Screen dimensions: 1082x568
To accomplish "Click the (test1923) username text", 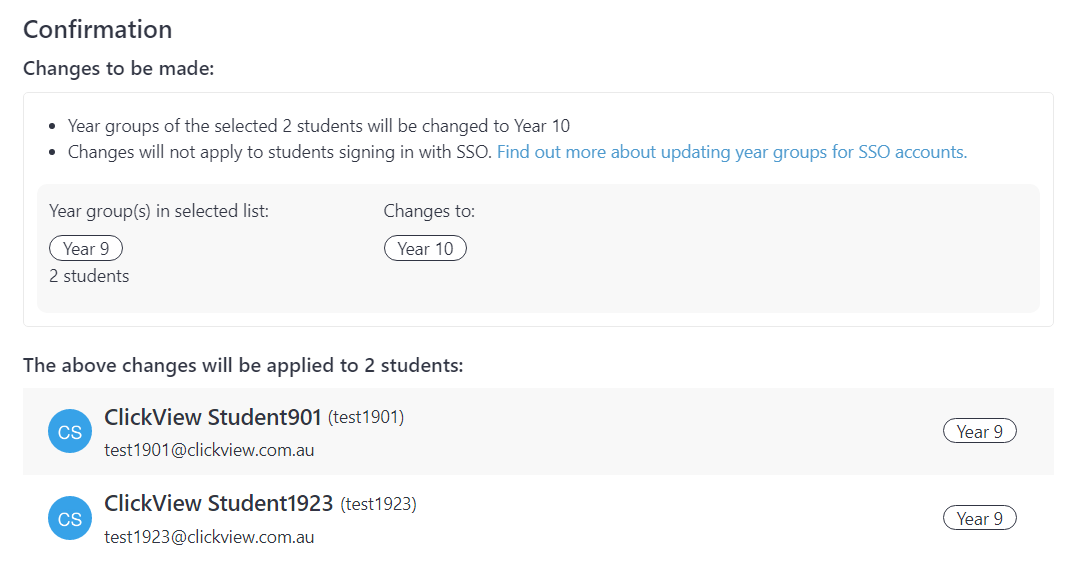I will (378, 505).
